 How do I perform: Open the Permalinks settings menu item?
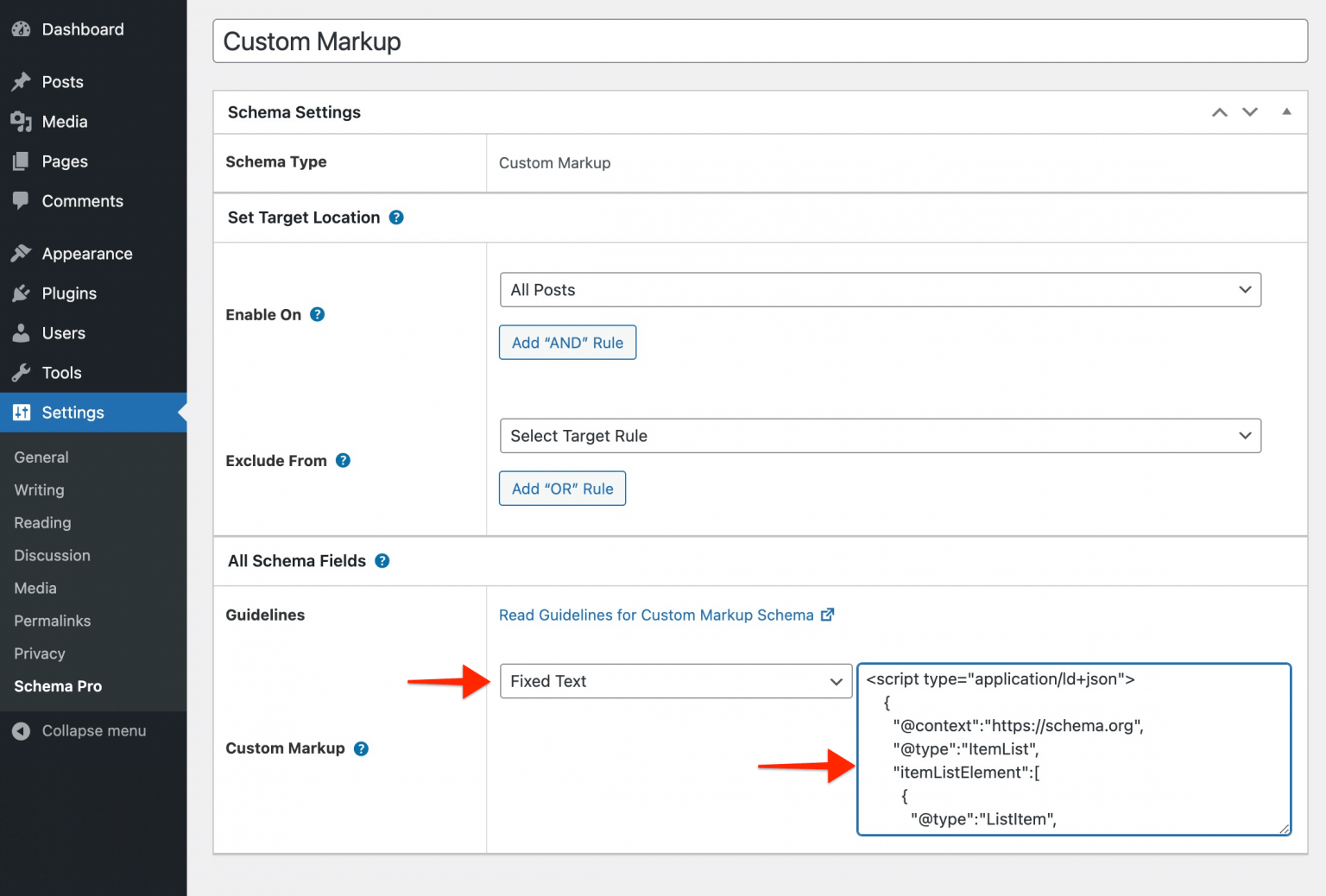coord(52,621)
